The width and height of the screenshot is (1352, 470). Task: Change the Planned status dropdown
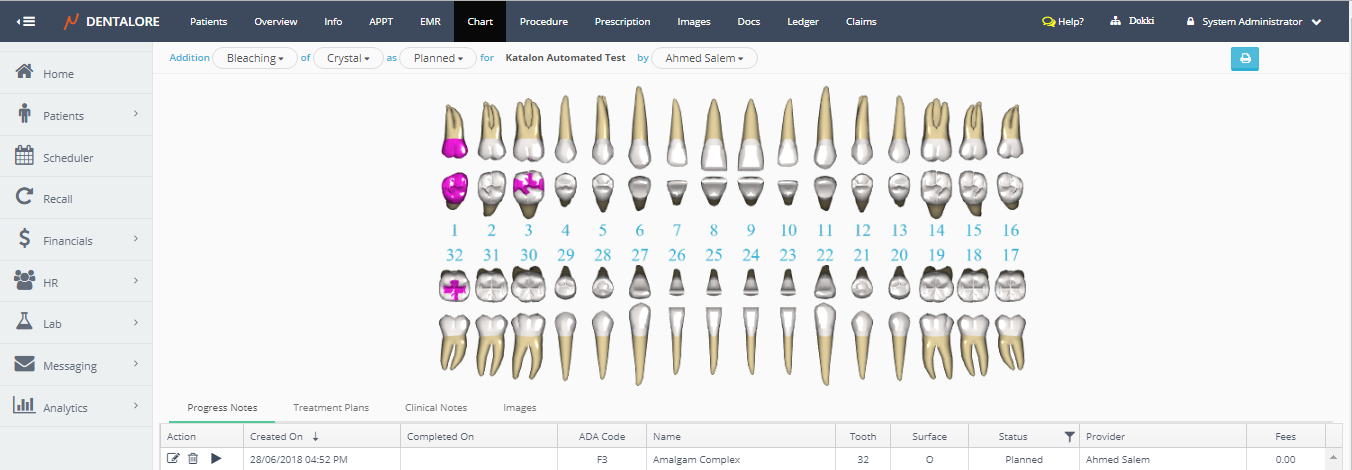(x=438, y=59)
